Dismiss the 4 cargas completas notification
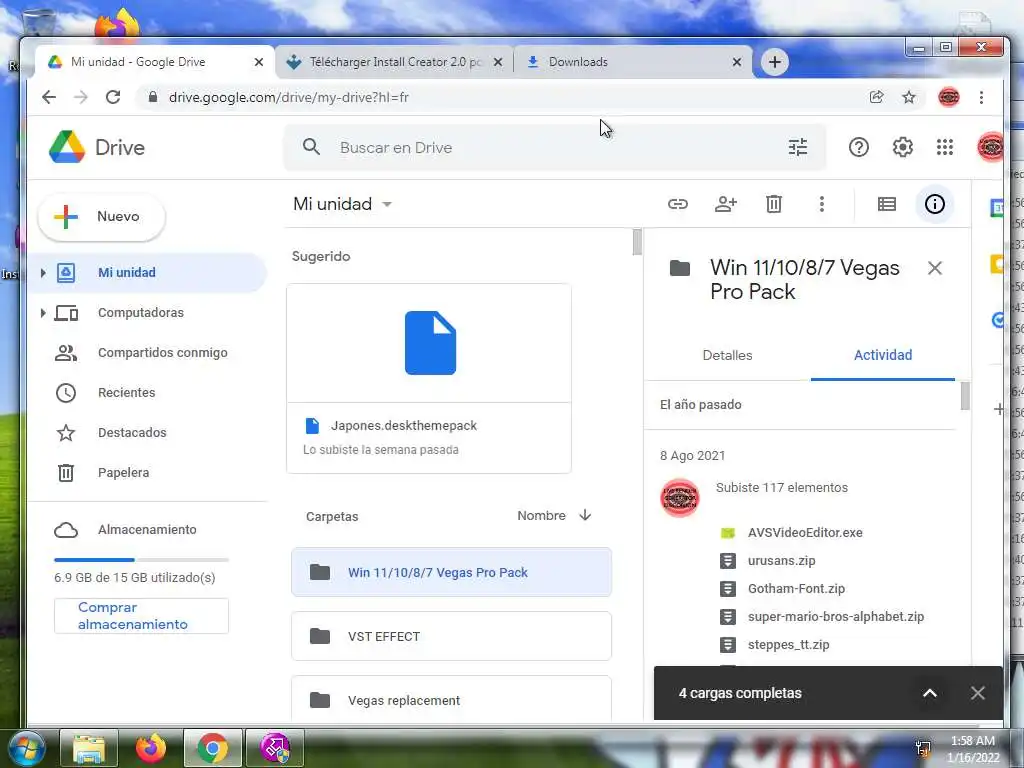 (977, 693)
